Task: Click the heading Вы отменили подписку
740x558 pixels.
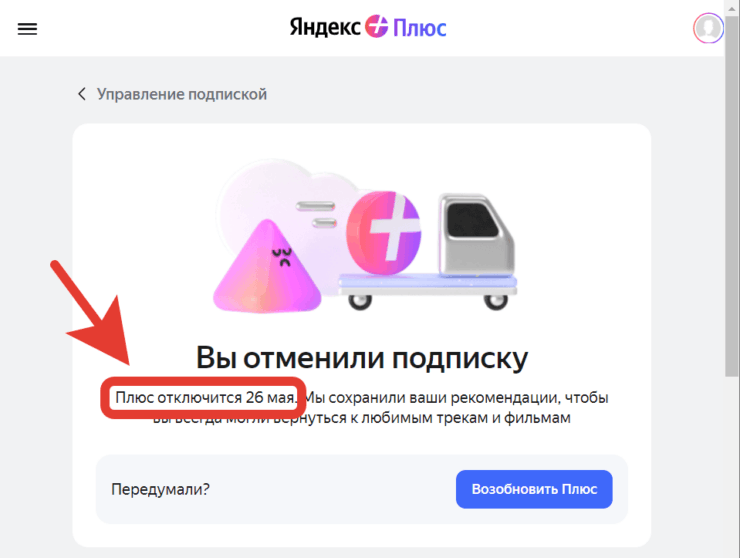Action: [362, 358]
